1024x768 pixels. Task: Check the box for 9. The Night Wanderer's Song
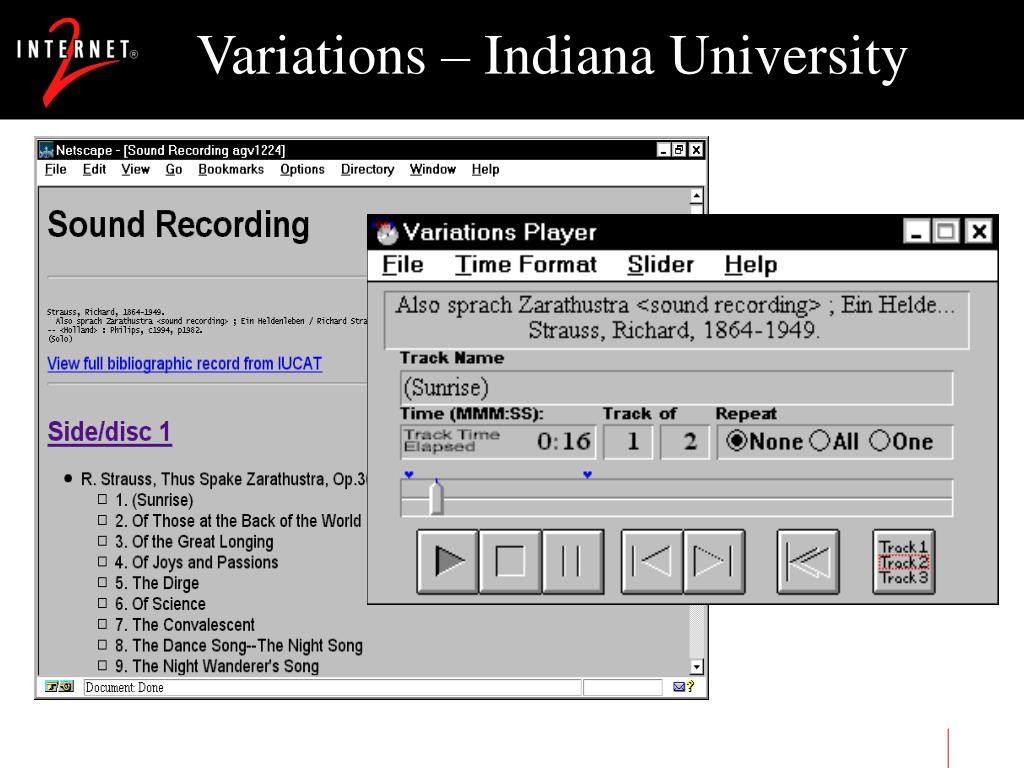click(x=103, y=666)
